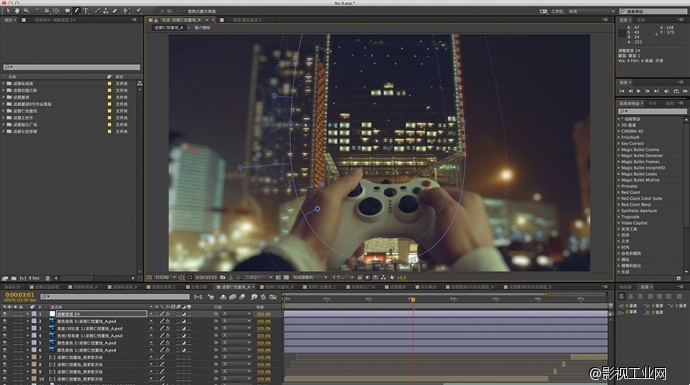Click the Video Copilot effects entry

[x=634, y=223]
